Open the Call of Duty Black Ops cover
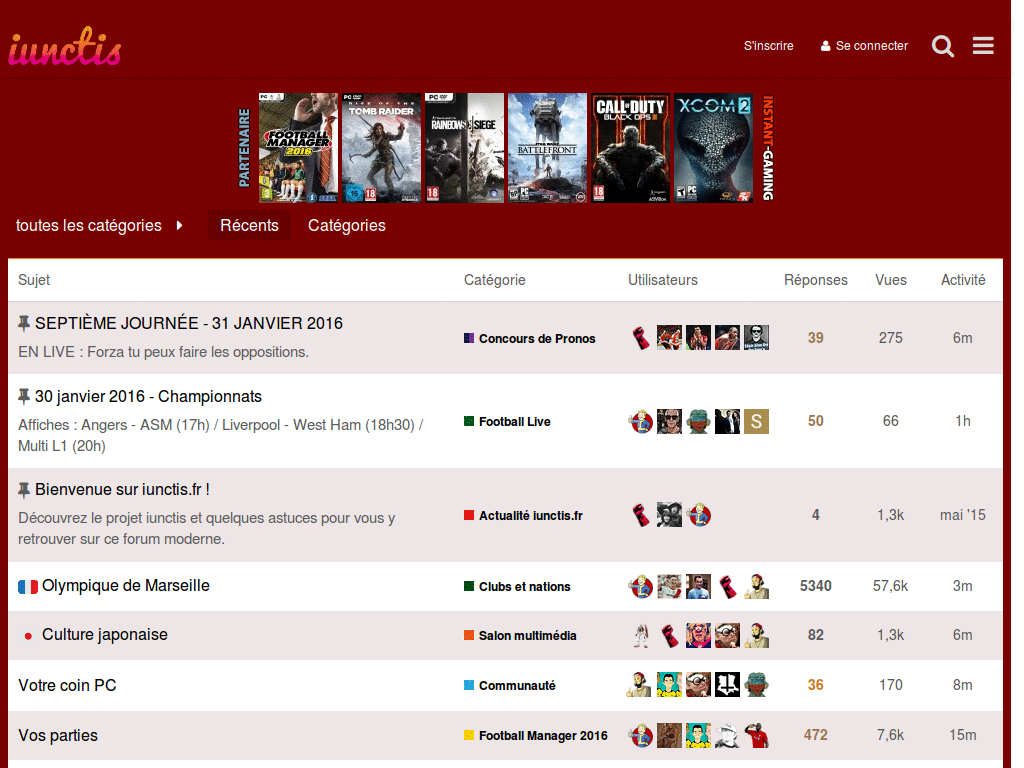 [x=630, y=148]
